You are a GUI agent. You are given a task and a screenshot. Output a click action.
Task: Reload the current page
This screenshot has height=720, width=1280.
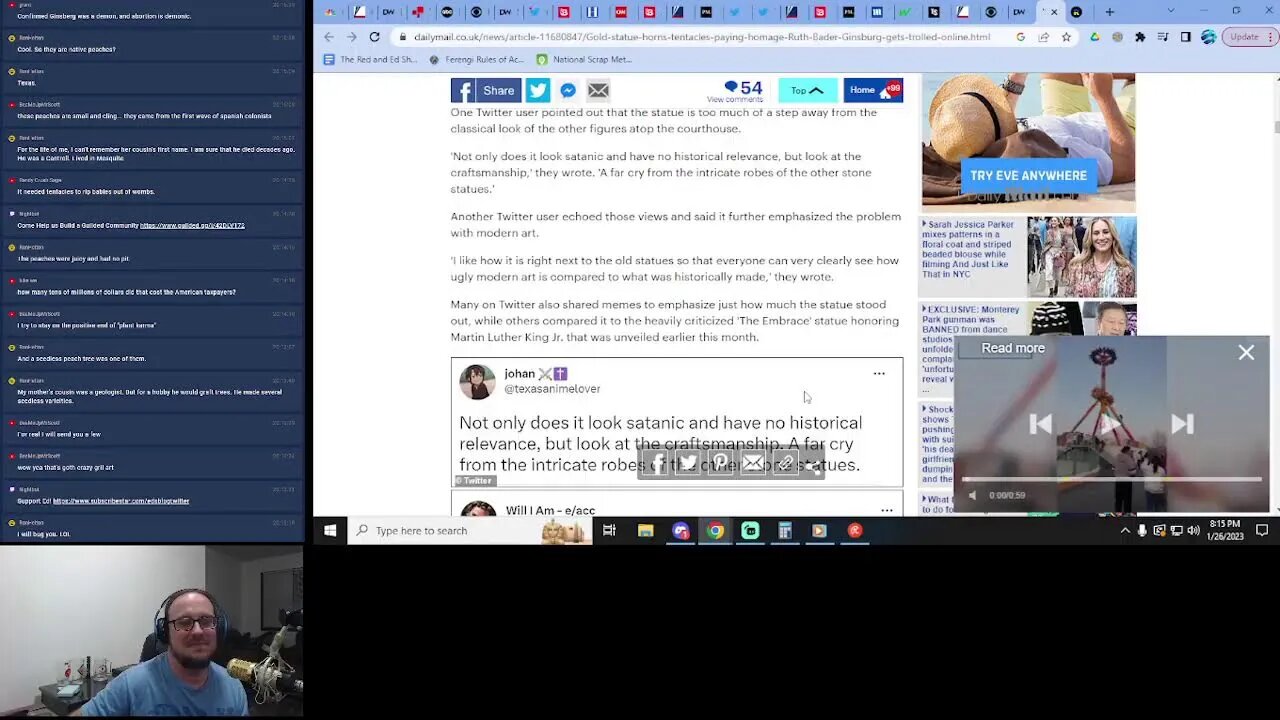coord(374,37)
